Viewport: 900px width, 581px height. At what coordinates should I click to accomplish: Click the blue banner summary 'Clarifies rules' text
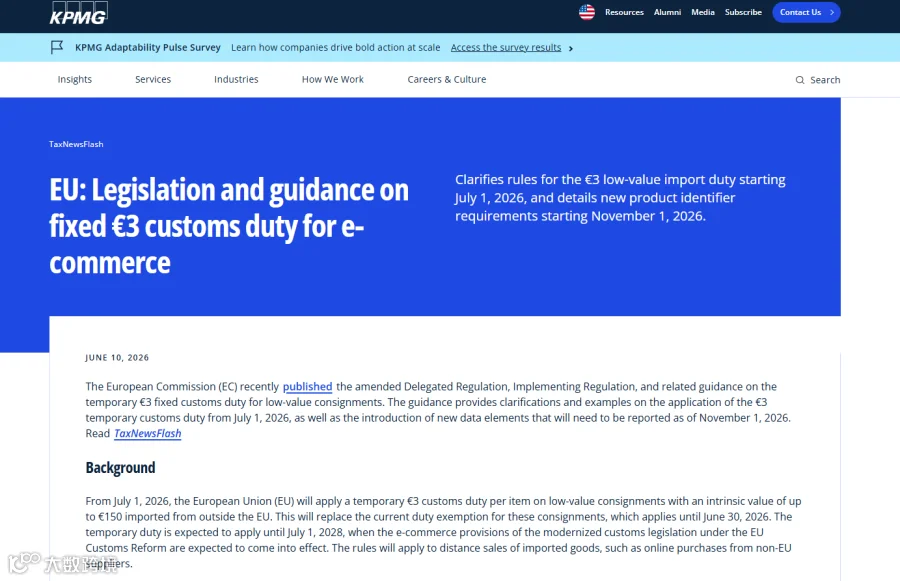tap(620, 198)
